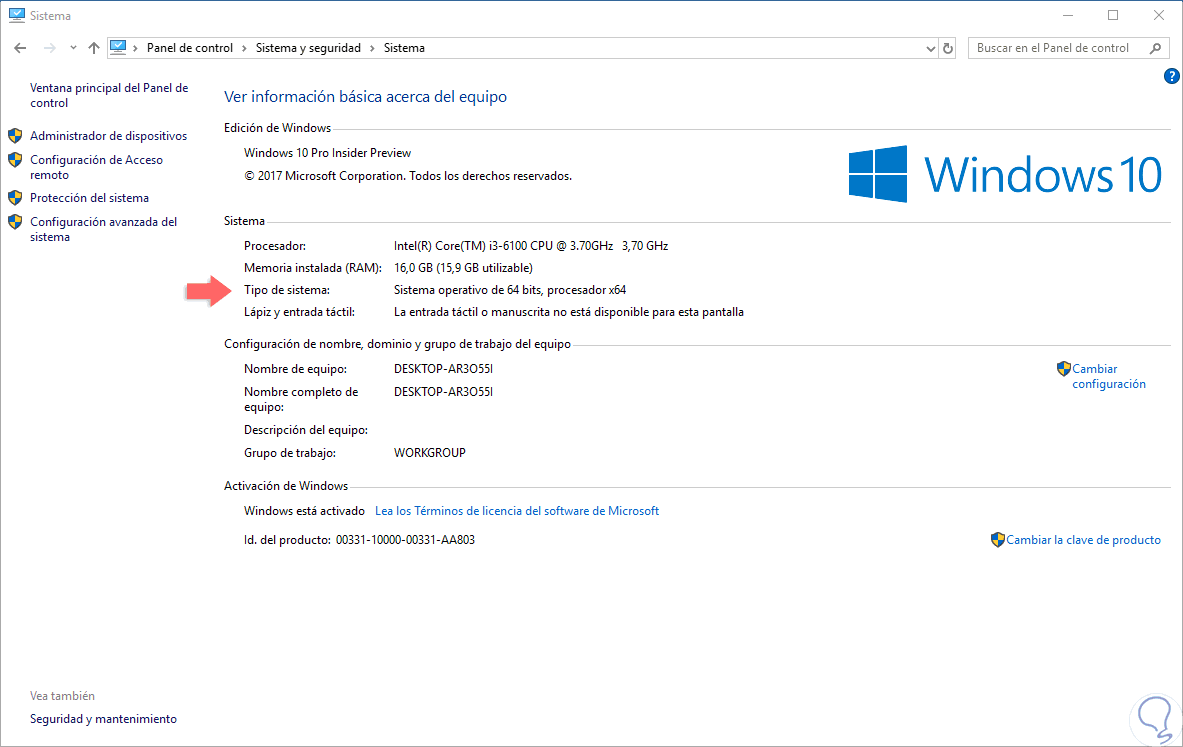This screenshot has height=747, width=1183.
Task: Open Seguridad y mantenimiento
Action: pos(103,718)
